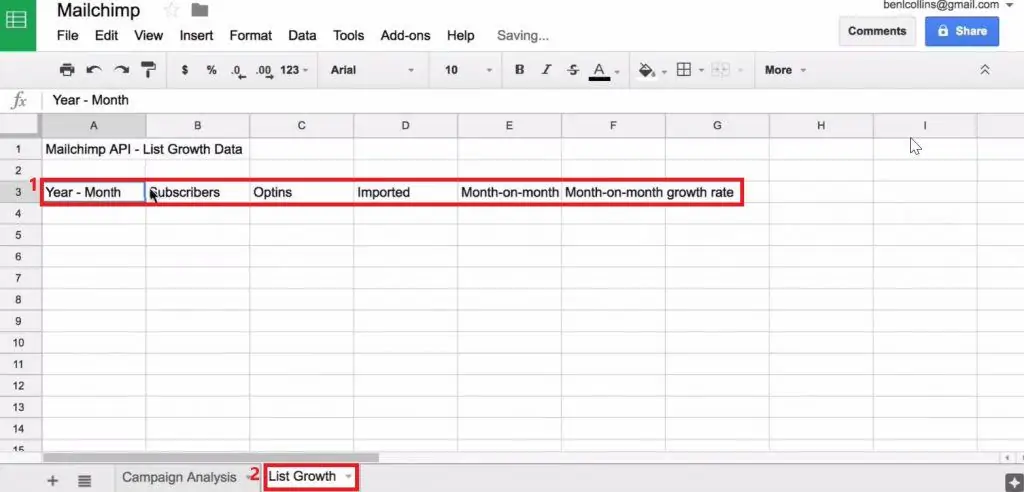Decrease decimal places
This screenshot has width=1024, height=492.
tap(238, 71)
